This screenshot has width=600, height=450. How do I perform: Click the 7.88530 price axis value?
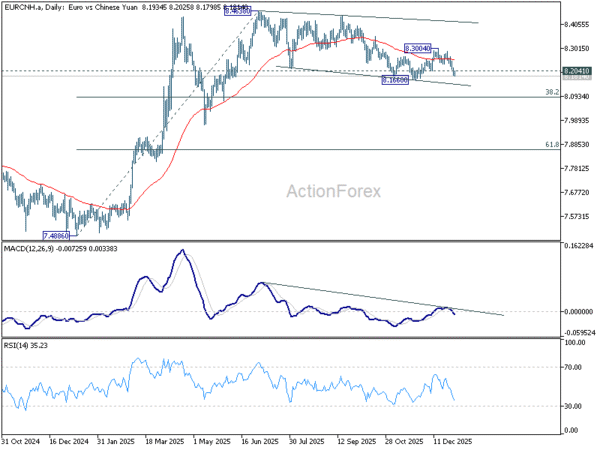[576, 145]
